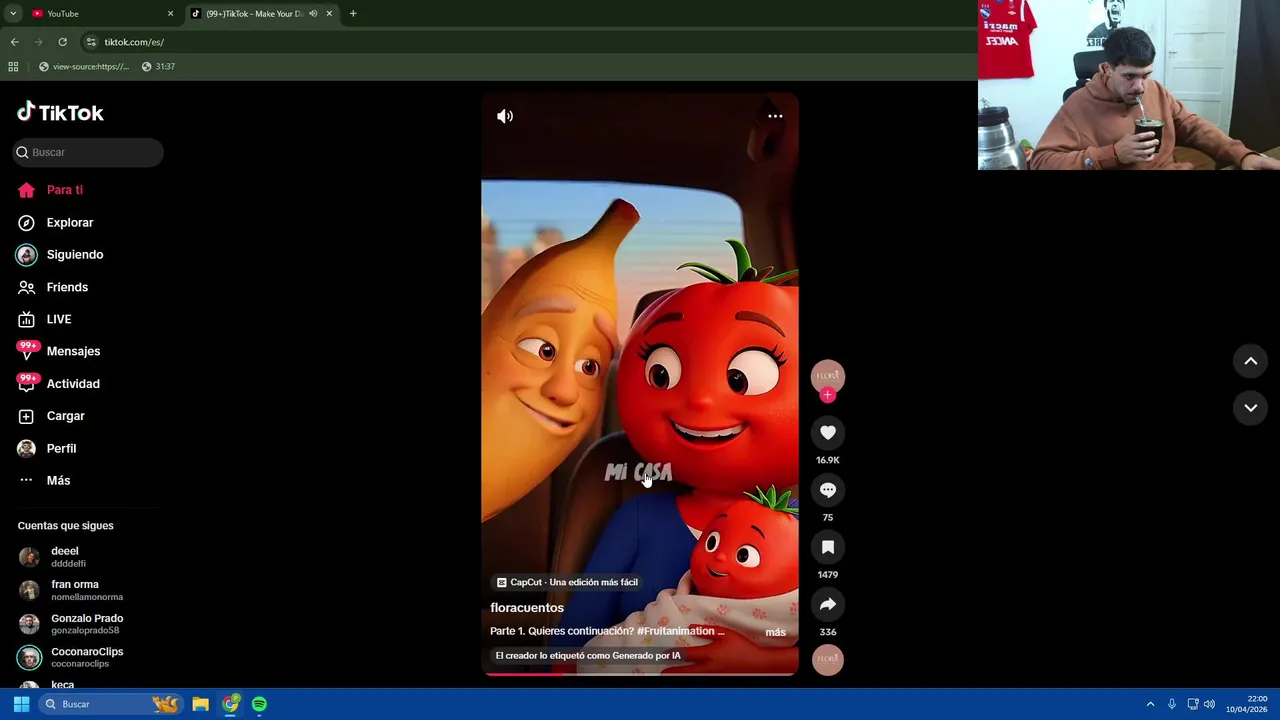Open network icon in system tray

(x=1192, y=704)
